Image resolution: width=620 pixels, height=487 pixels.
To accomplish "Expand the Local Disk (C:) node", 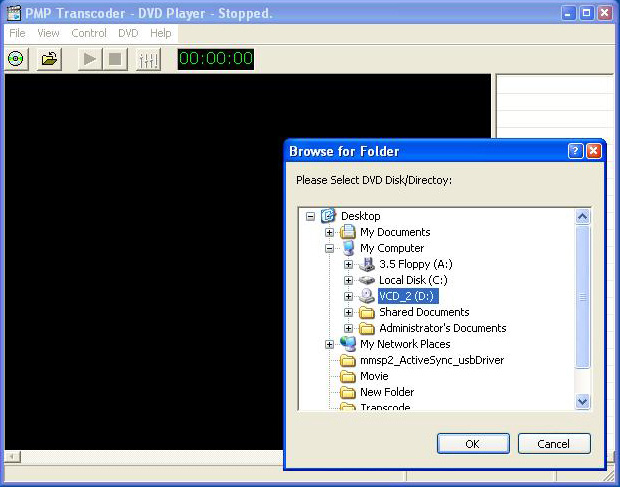I will click(x=348, y=281).
